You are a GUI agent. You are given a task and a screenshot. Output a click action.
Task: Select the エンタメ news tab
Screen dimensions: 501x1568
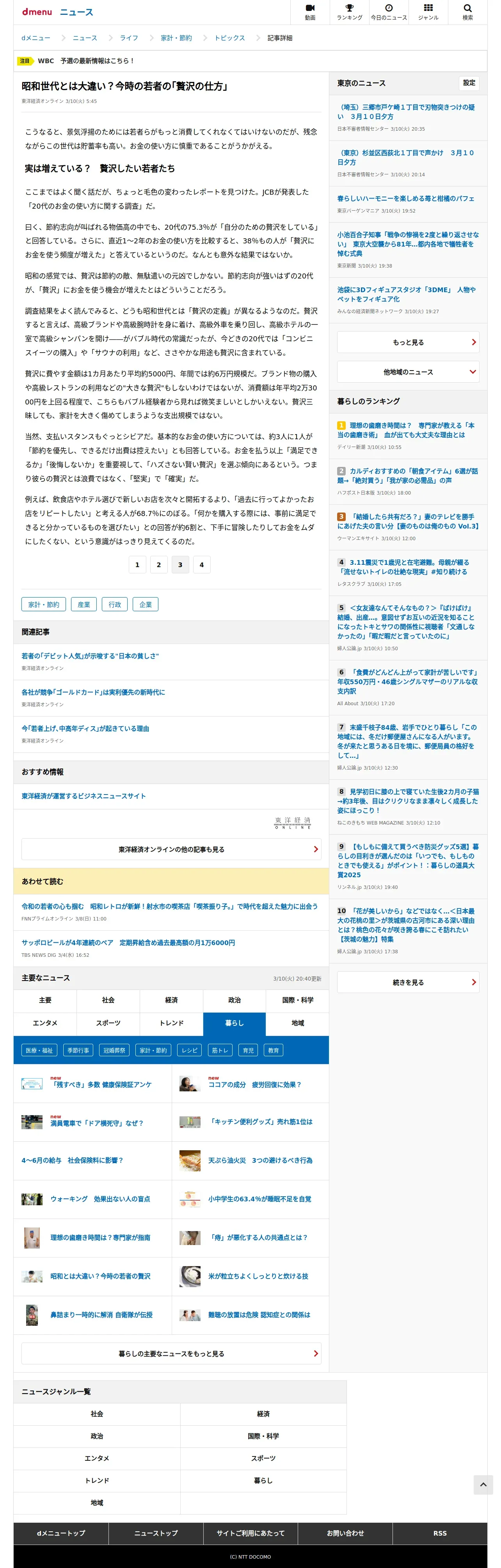pyautogui.click(x=45, y=1023)
